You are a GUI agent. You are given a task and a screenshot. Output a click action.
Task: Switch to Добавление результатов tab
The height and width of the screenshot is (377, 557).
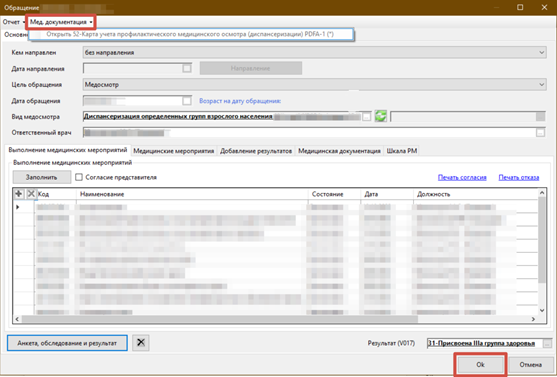256,151
